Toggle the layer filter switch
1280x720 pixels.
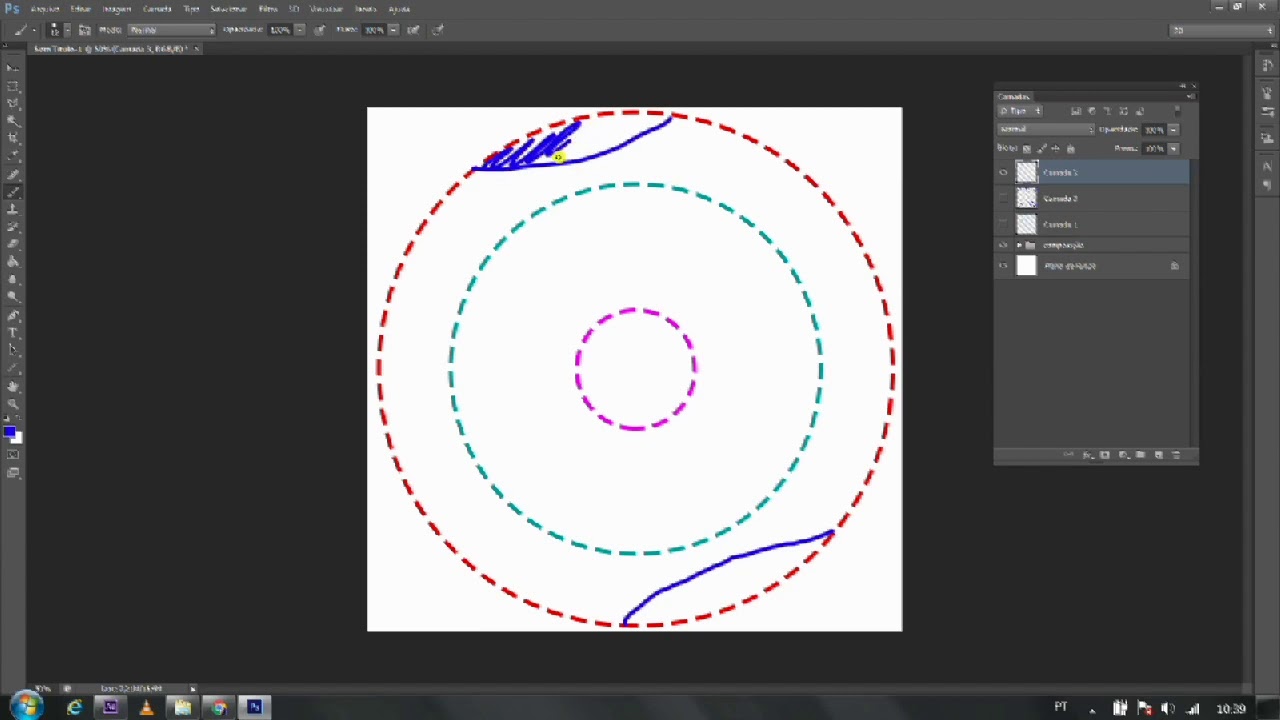pyautogui.click(x=1177, y=111)
